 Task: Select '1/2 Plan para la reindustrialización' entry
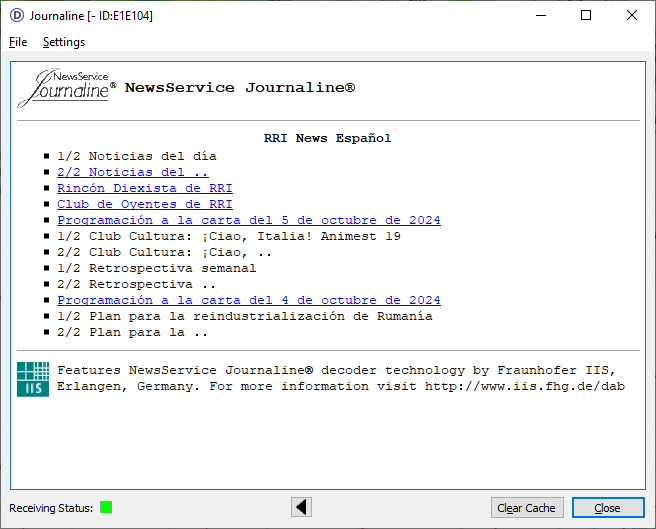pyautogui.click(x=244, y=316)
